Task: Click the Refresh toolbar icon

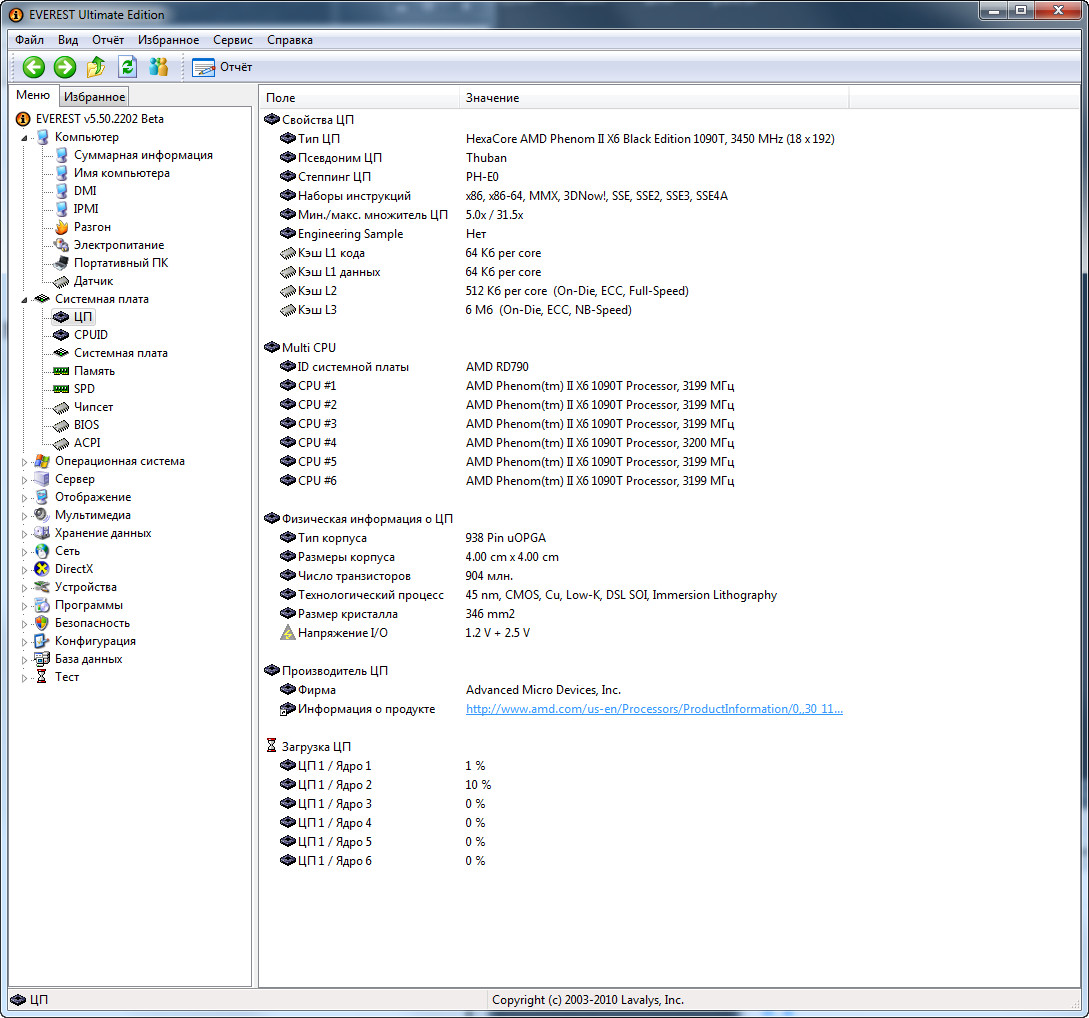Action: pyautogui.click(x=127, y=67)
